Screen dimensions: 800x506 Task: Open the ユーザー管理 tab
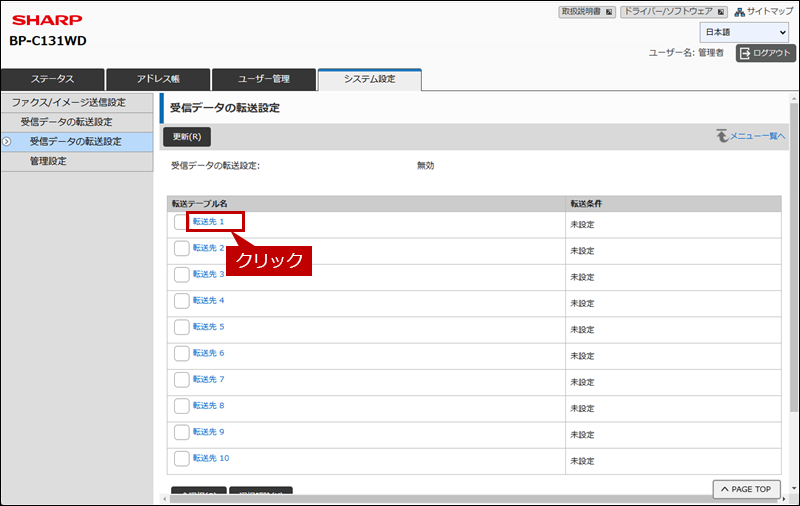pyautogui.click(x=264, y=79)
